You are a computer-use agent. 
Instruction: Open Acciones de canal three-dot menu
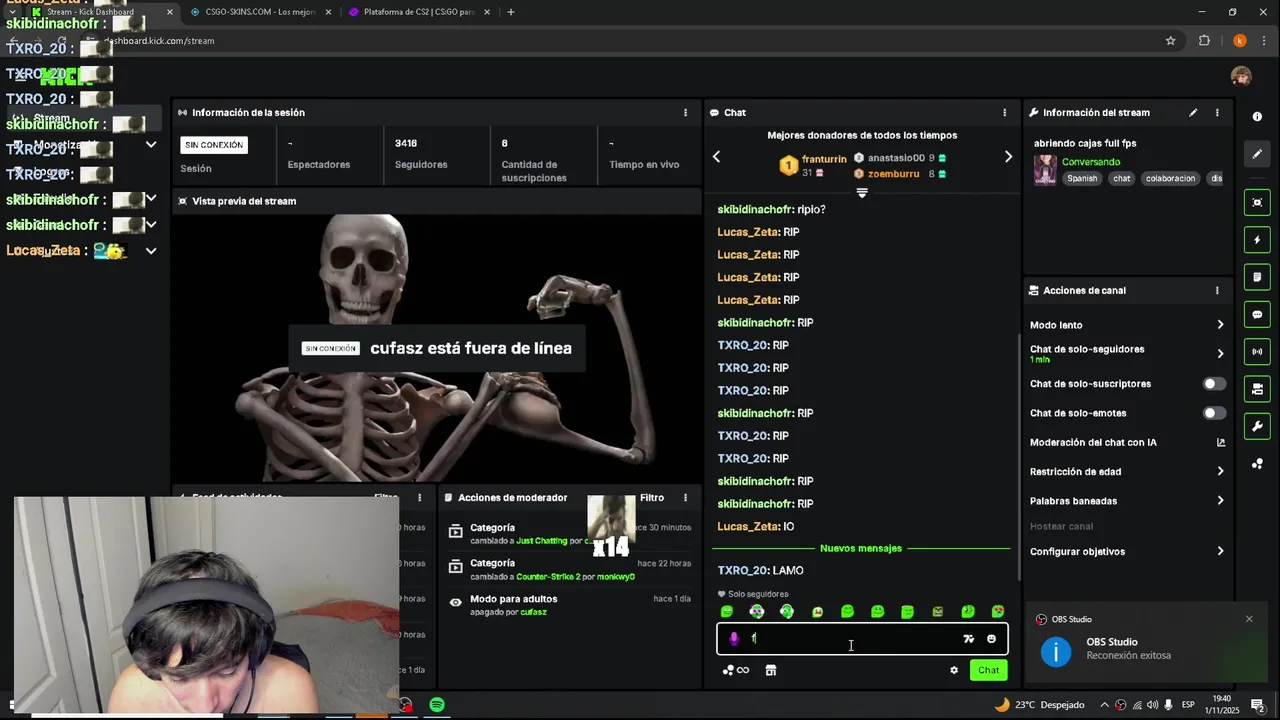pos(1217,291)
